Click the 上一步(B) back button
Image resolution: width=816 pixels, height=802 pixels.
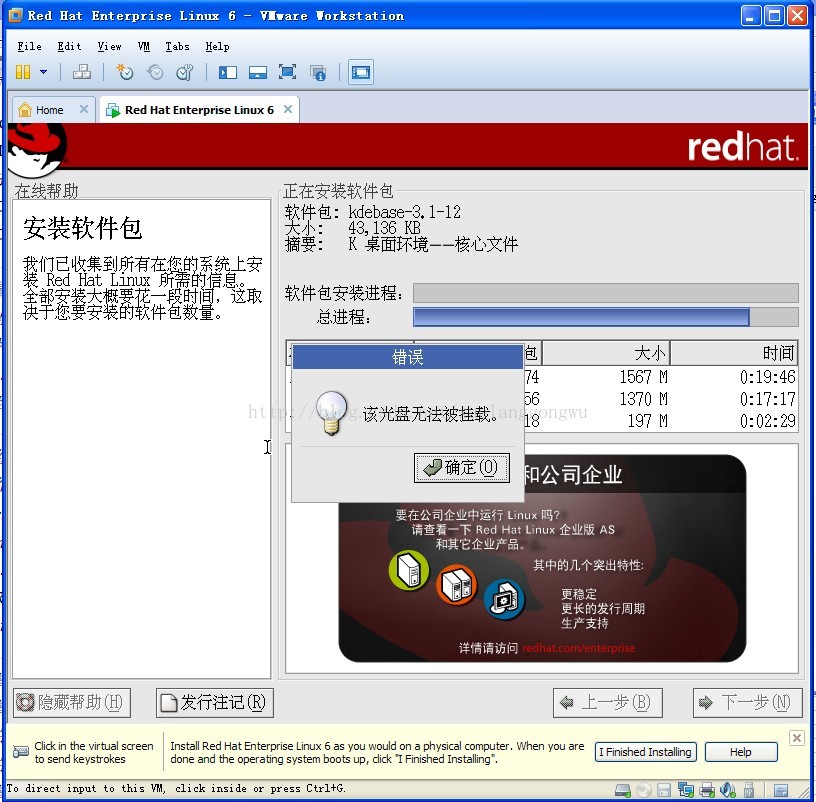point(607,703)
